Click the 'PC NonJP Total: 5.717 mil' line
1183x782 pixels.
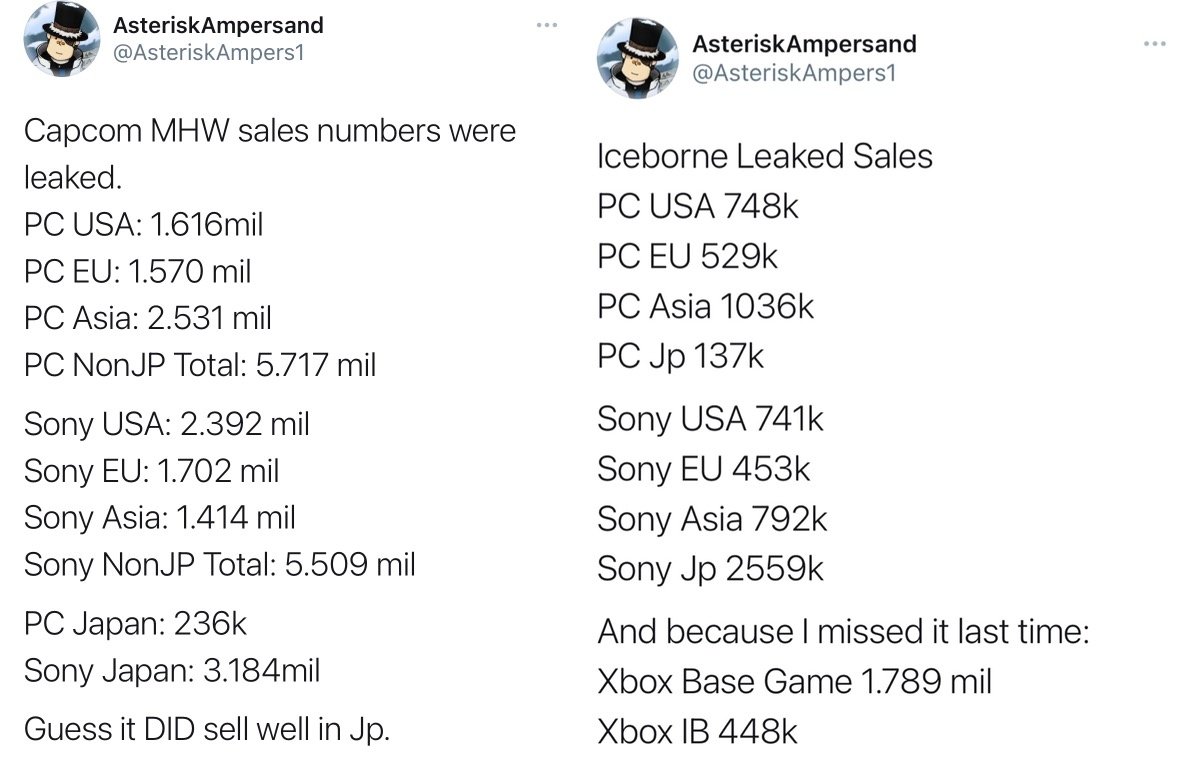coord(200,365)
